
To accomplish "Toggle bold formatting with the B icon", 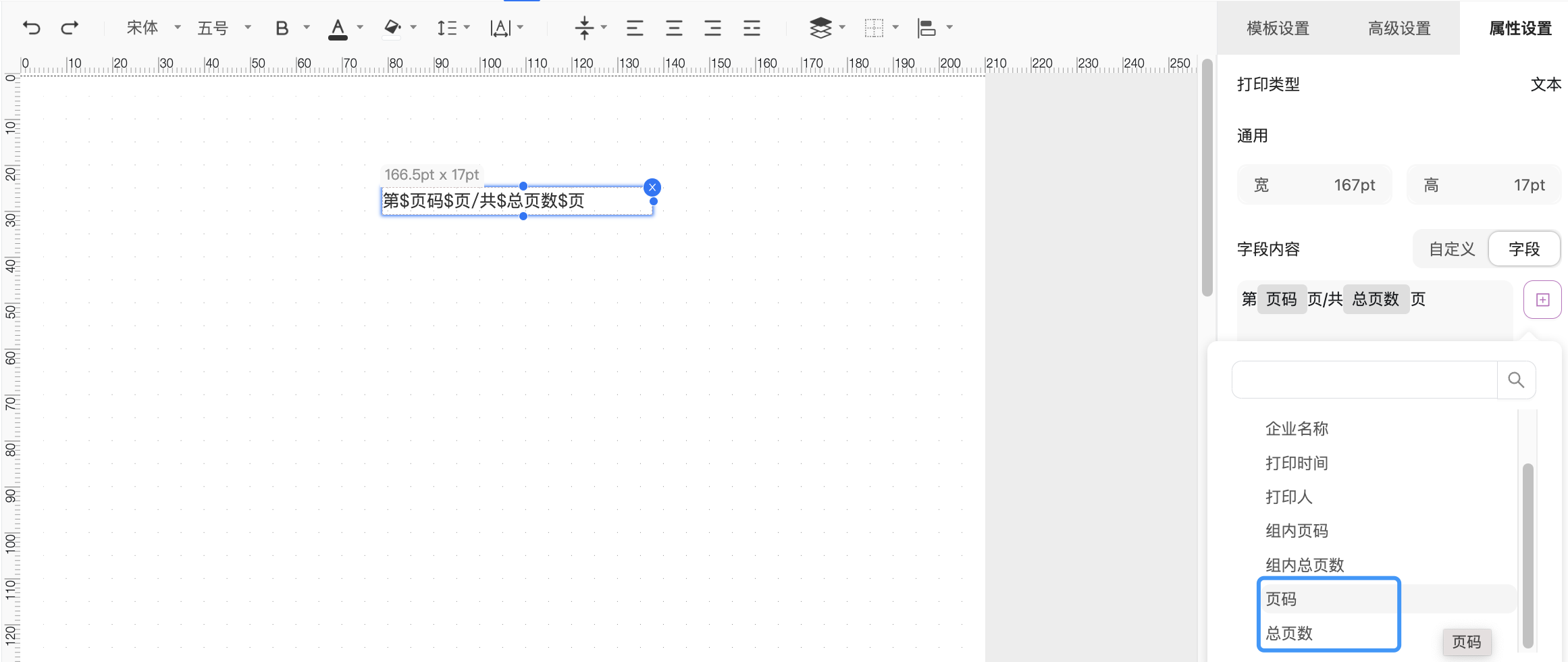I will [x=282, y=28].
